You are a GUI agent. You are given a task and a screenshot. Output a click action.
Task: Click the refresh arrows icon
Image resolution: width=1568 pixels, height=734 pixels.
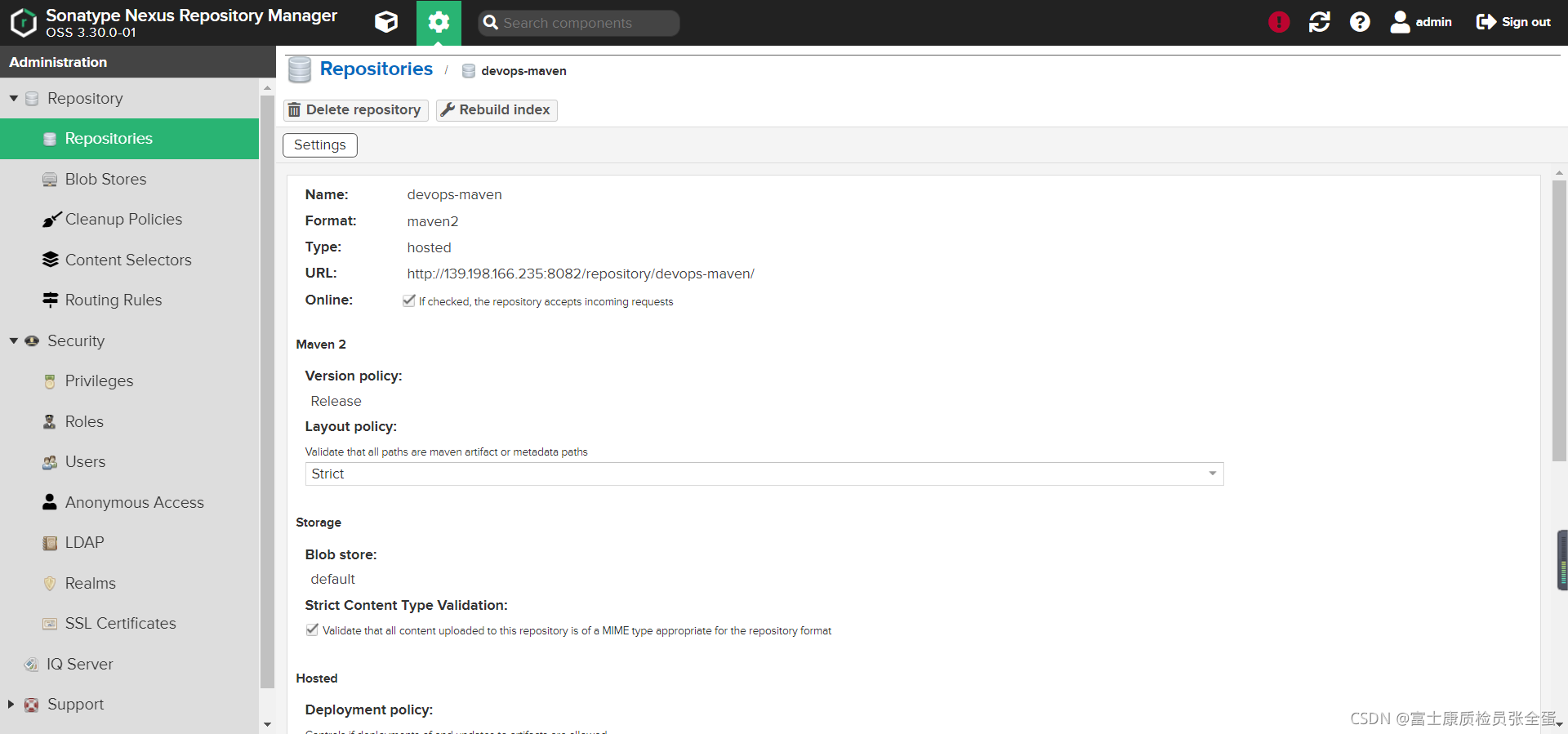pos(1320,22)
